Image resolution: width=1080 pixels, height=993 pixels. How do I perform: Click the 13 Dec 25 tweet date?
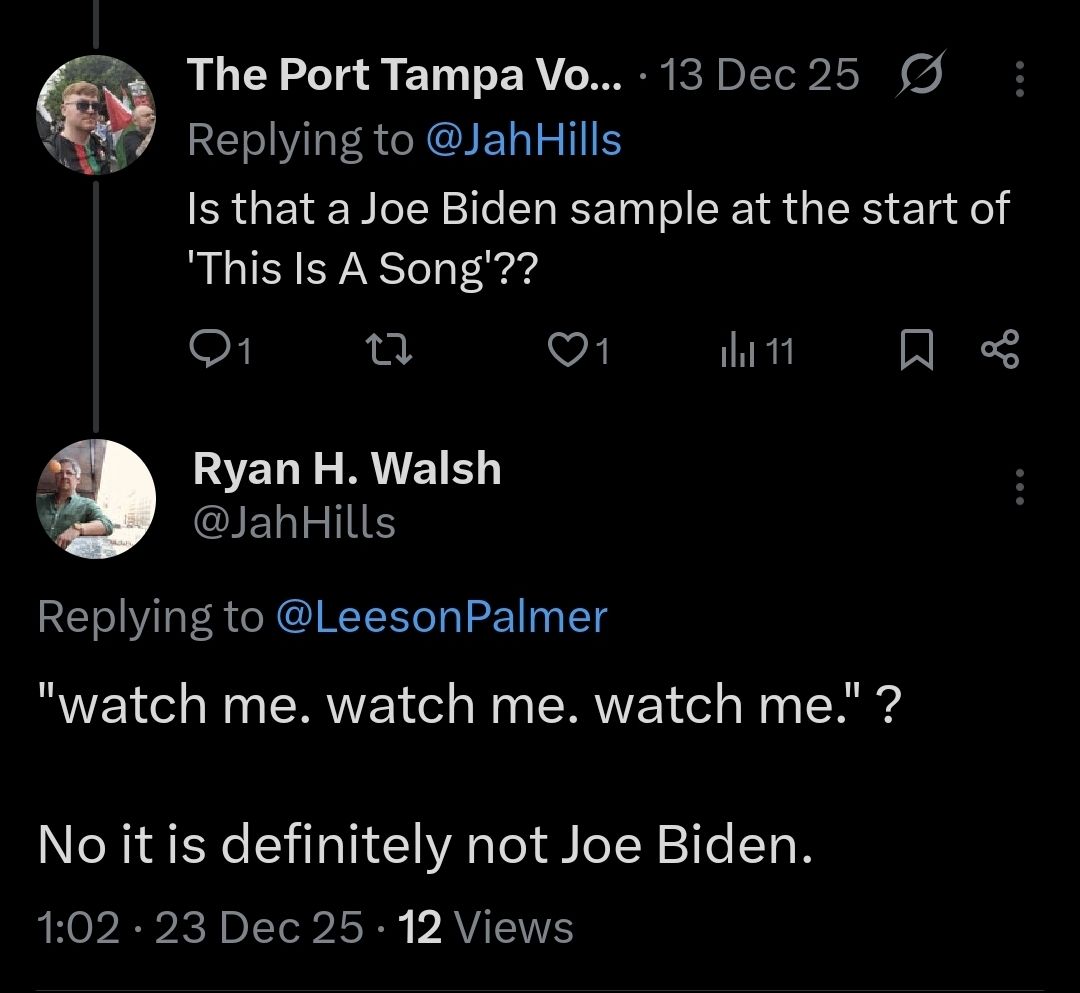coord(760,75)
